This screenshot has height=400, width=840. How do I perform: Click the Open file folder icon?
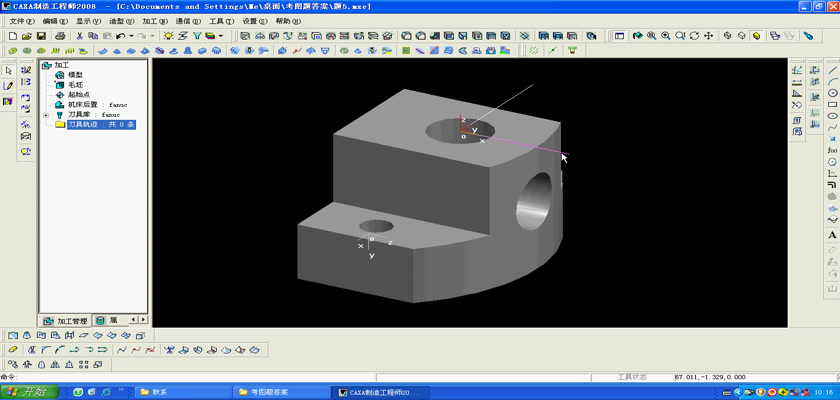pyautogui.click(x=27, y=36)
